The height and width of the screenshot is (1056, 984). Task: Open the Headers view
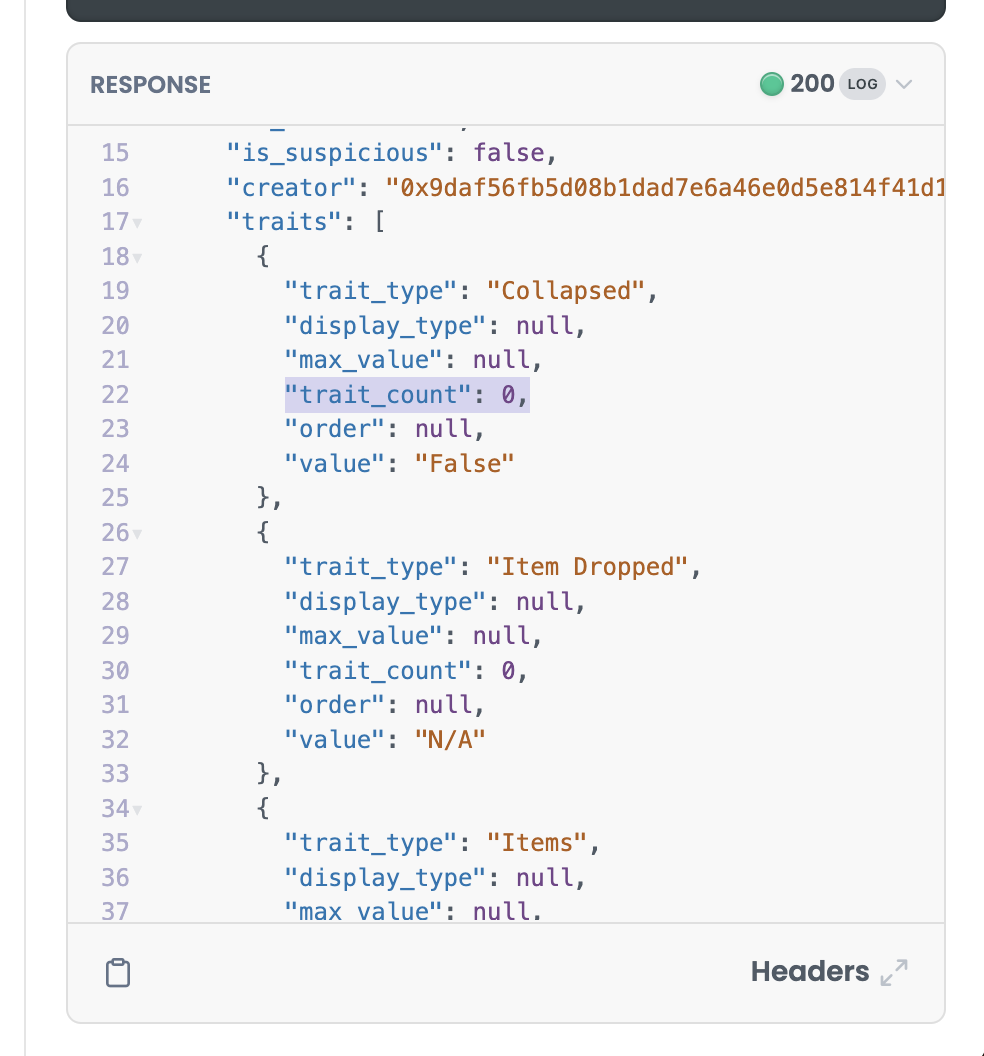(x=810, y=971)
